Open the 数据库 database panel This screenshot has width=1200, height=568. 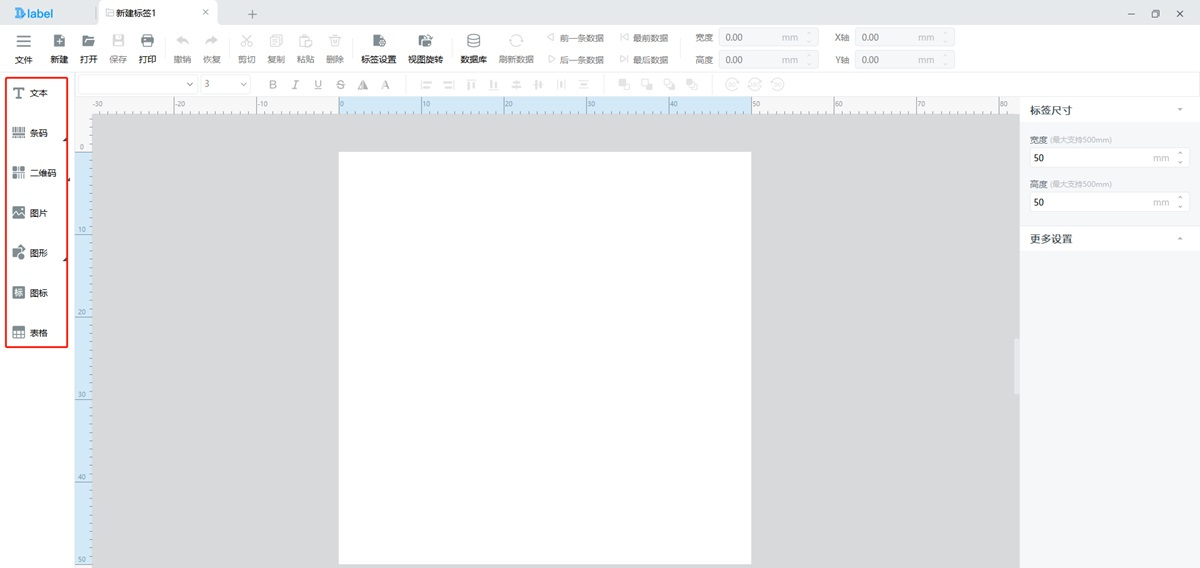tap(473, 47)
